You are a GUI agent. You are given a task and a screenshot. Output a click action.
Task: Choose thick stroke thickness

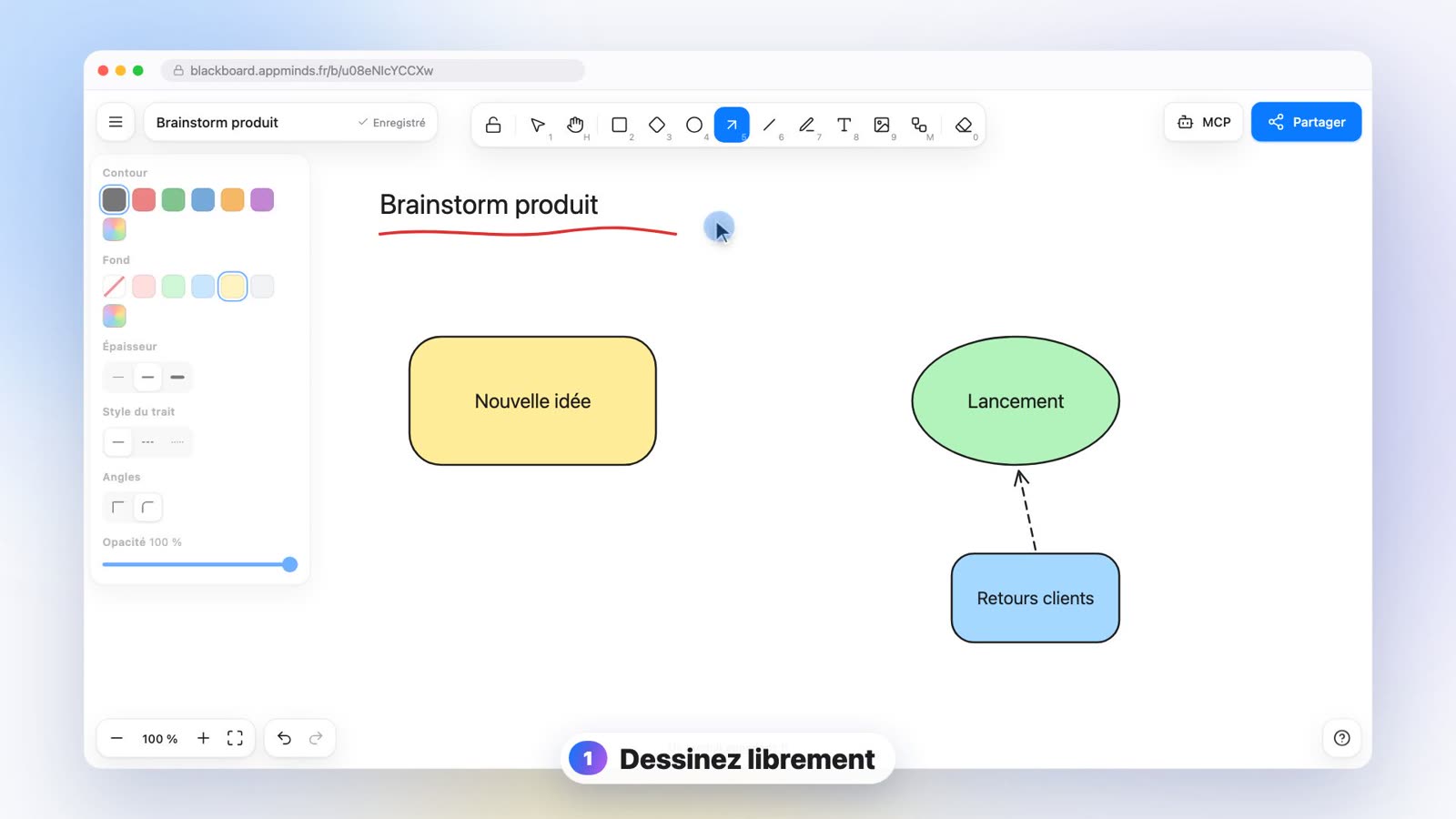(x=177, y=377)
